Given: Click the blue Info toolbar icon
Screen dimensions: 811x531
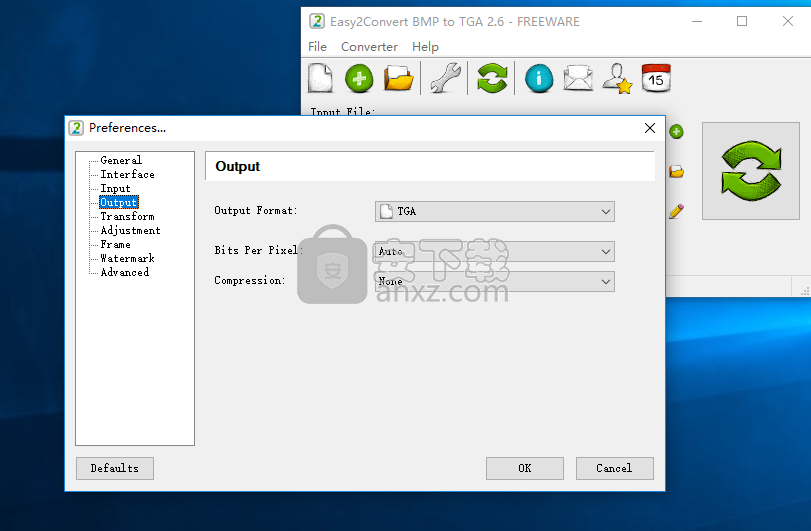Looking at the screenshot, I should (539, 78).
